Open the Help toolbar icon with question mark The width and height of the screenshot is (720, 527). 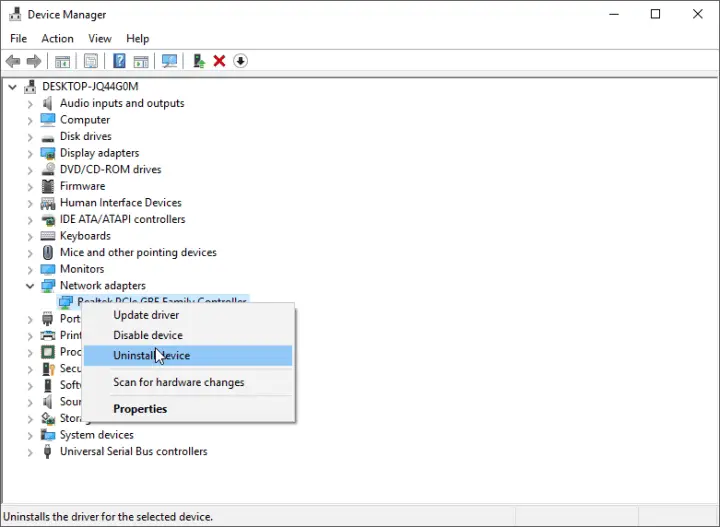click(119, 61)
